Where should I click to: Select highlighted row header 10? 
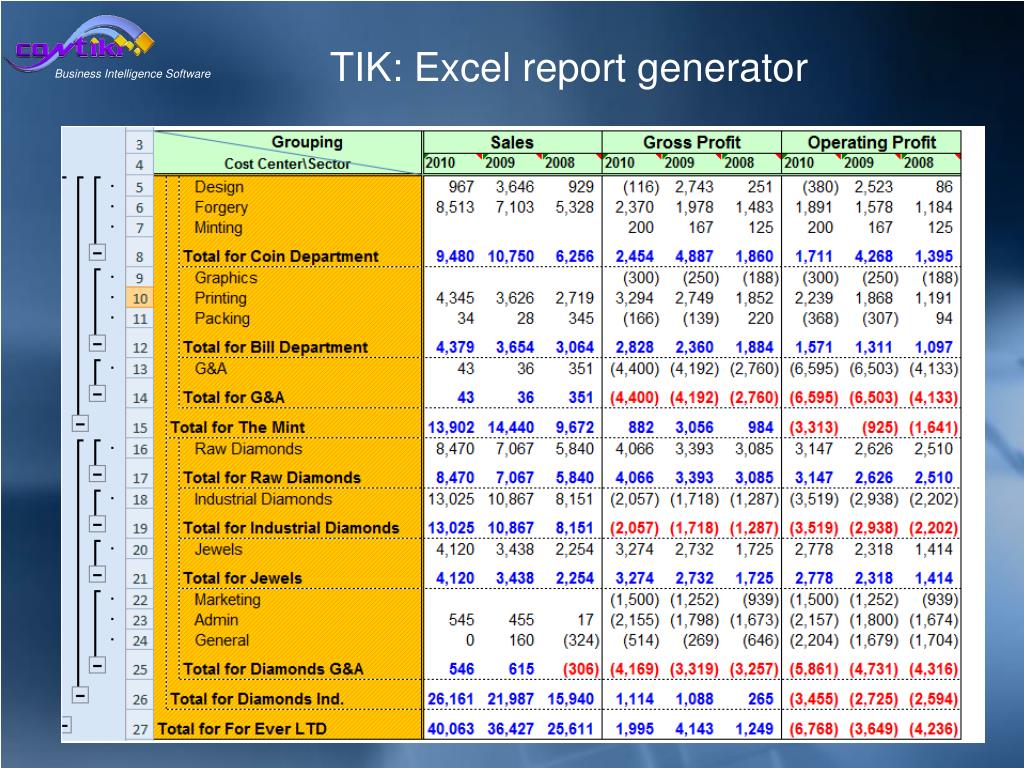tap(139, 298)
